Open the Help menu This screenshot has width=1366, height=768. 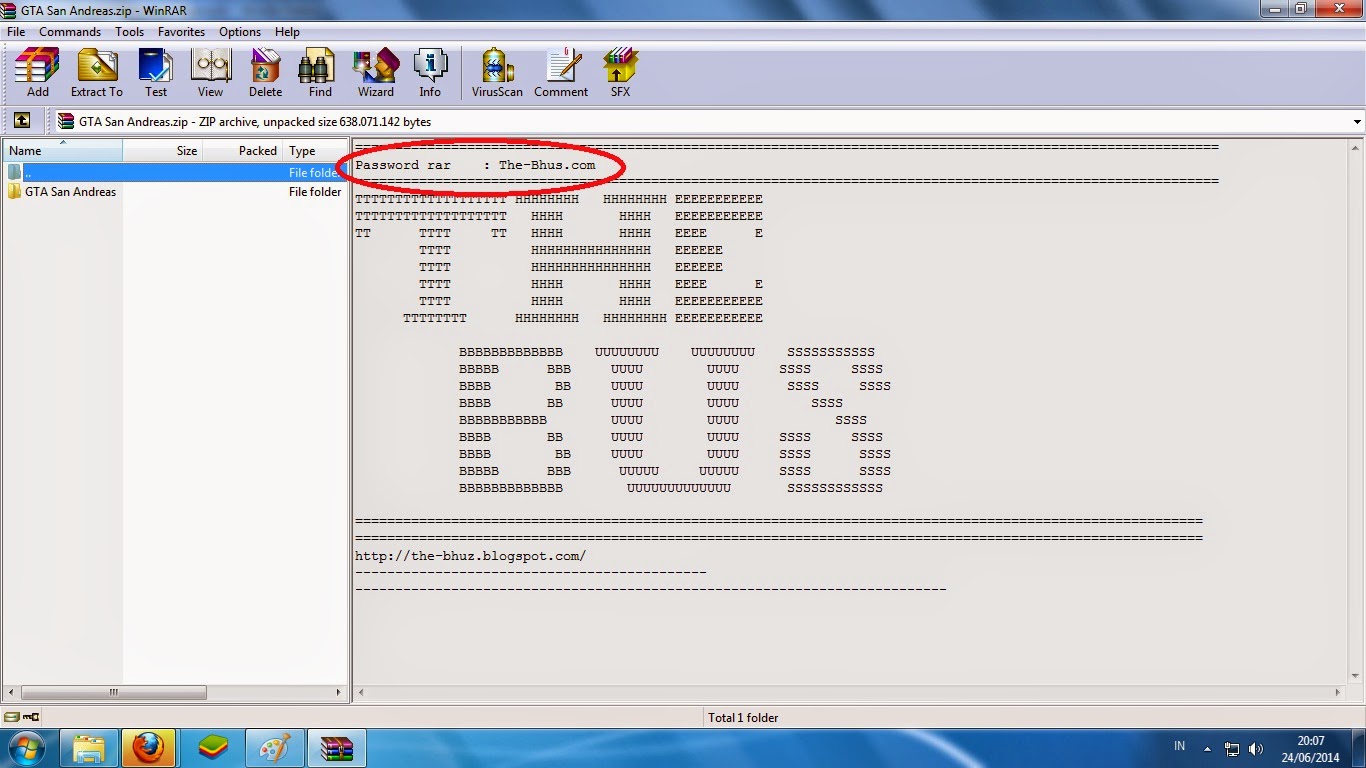[x=287, y=32]
